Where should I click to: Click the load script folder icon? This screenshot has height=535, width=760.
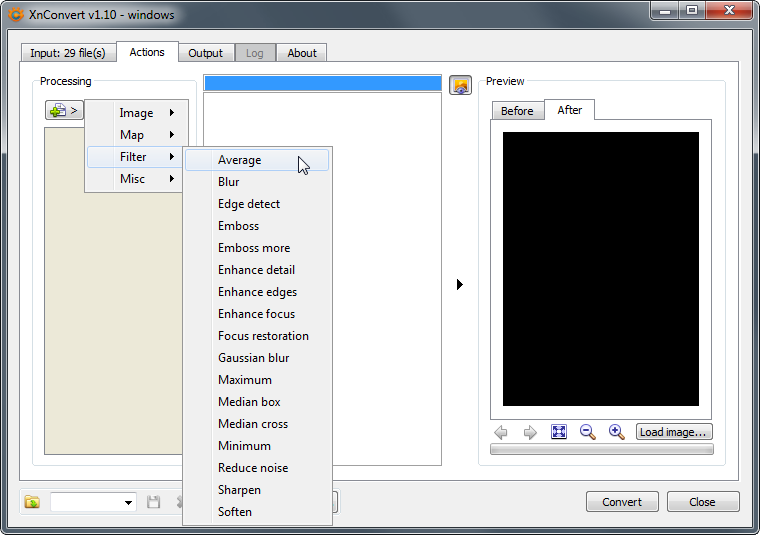(33, 502)
